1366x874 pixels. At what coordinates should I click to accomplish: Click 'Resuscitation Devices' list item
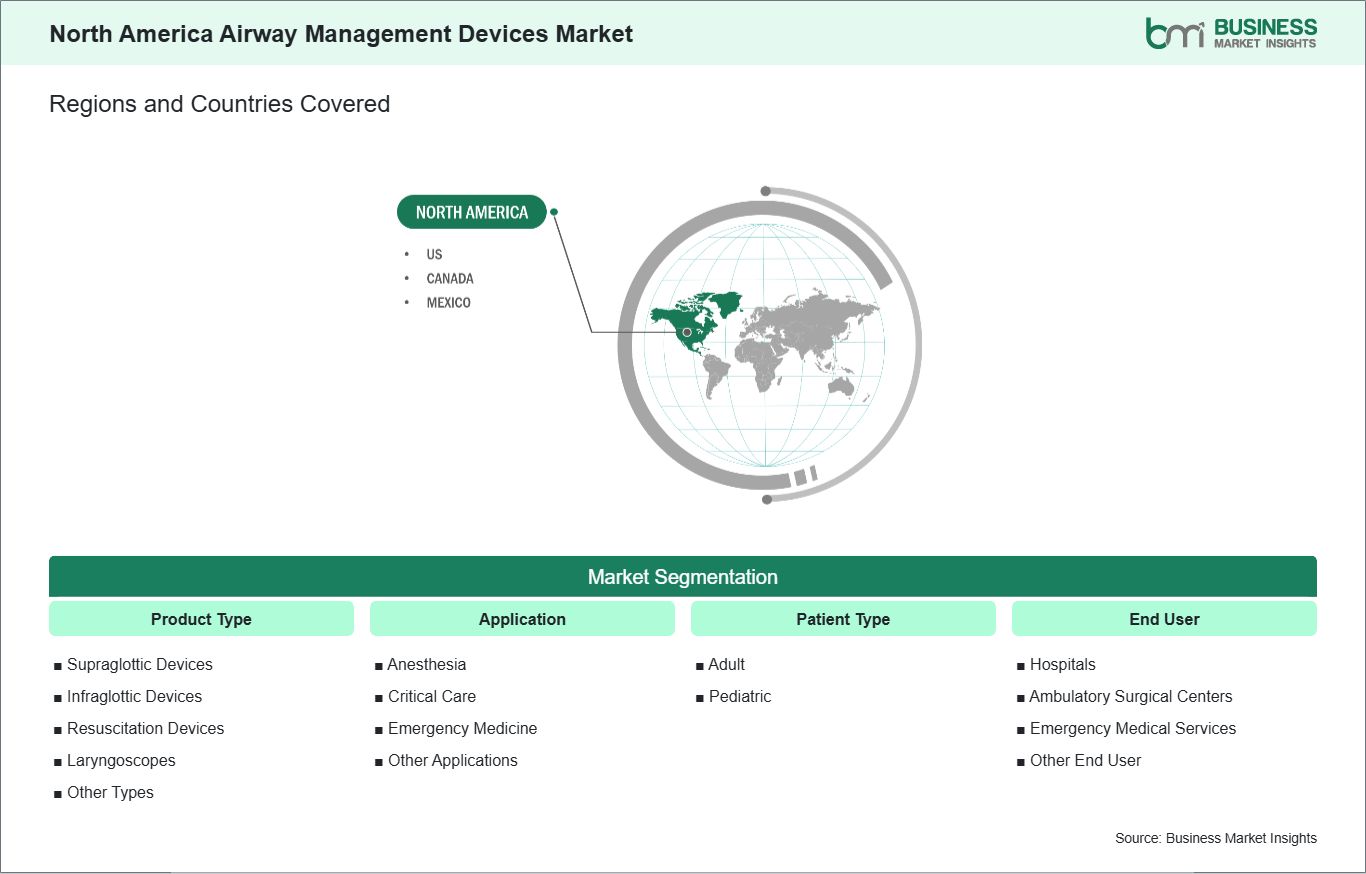(139, 728)
